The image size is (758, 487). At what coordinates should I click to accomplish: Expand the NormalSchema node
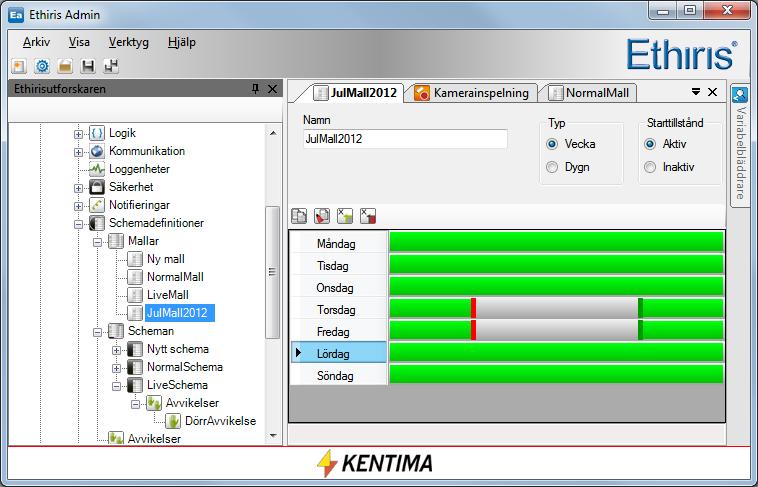click(x=117, y=368)
